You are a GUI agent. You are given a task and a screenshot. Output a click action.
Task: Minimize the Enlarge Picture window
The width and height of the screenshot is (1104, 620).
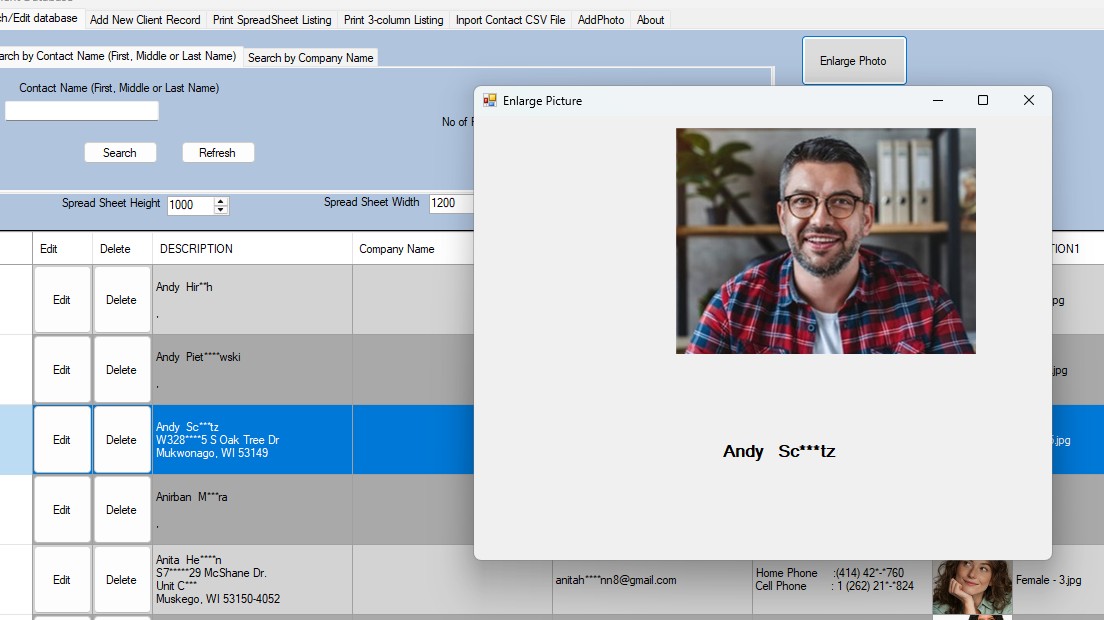click(x=938, y=101)
